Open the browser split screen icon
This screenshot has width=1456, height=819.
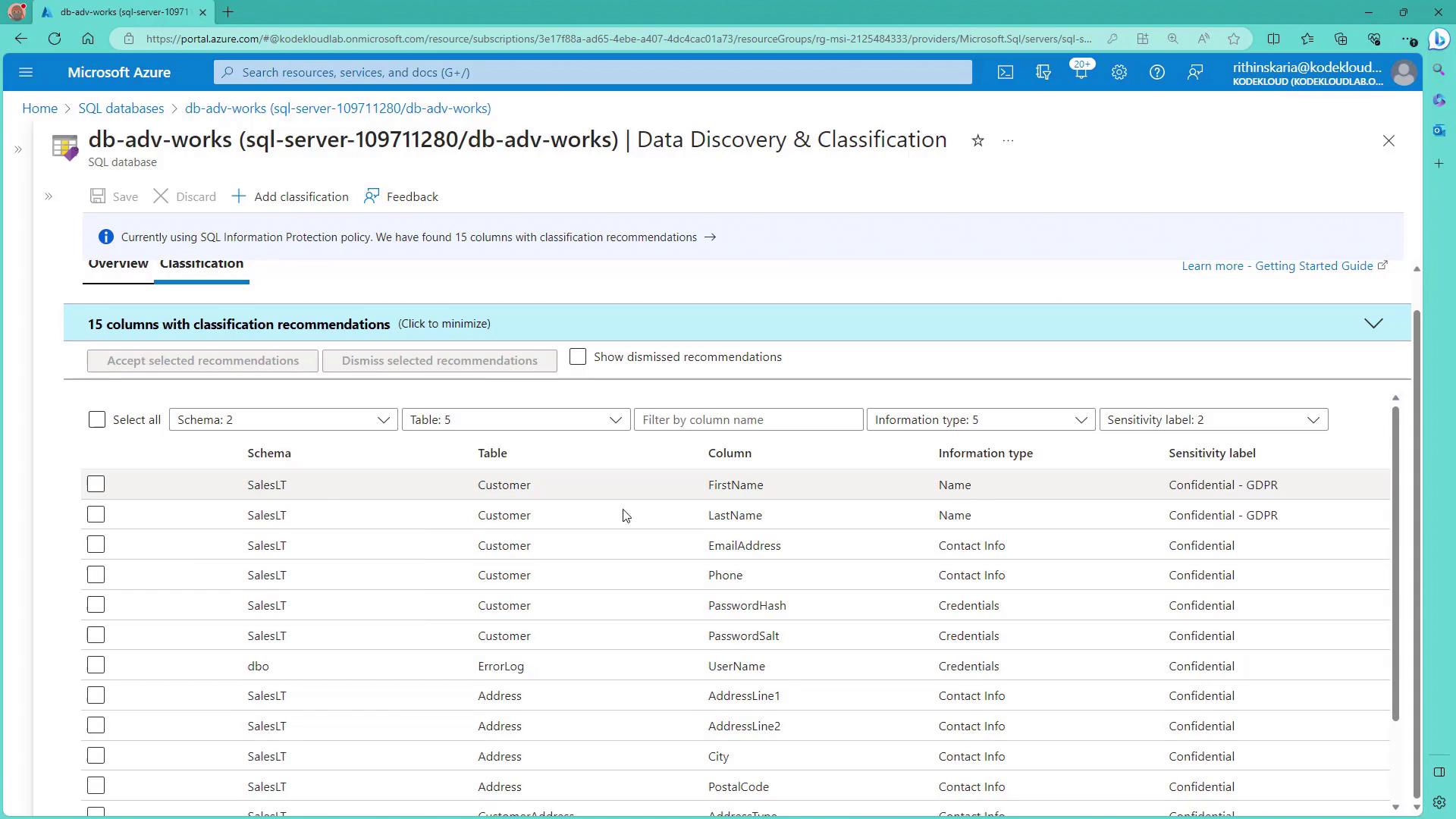click(x=1273, y=39)
